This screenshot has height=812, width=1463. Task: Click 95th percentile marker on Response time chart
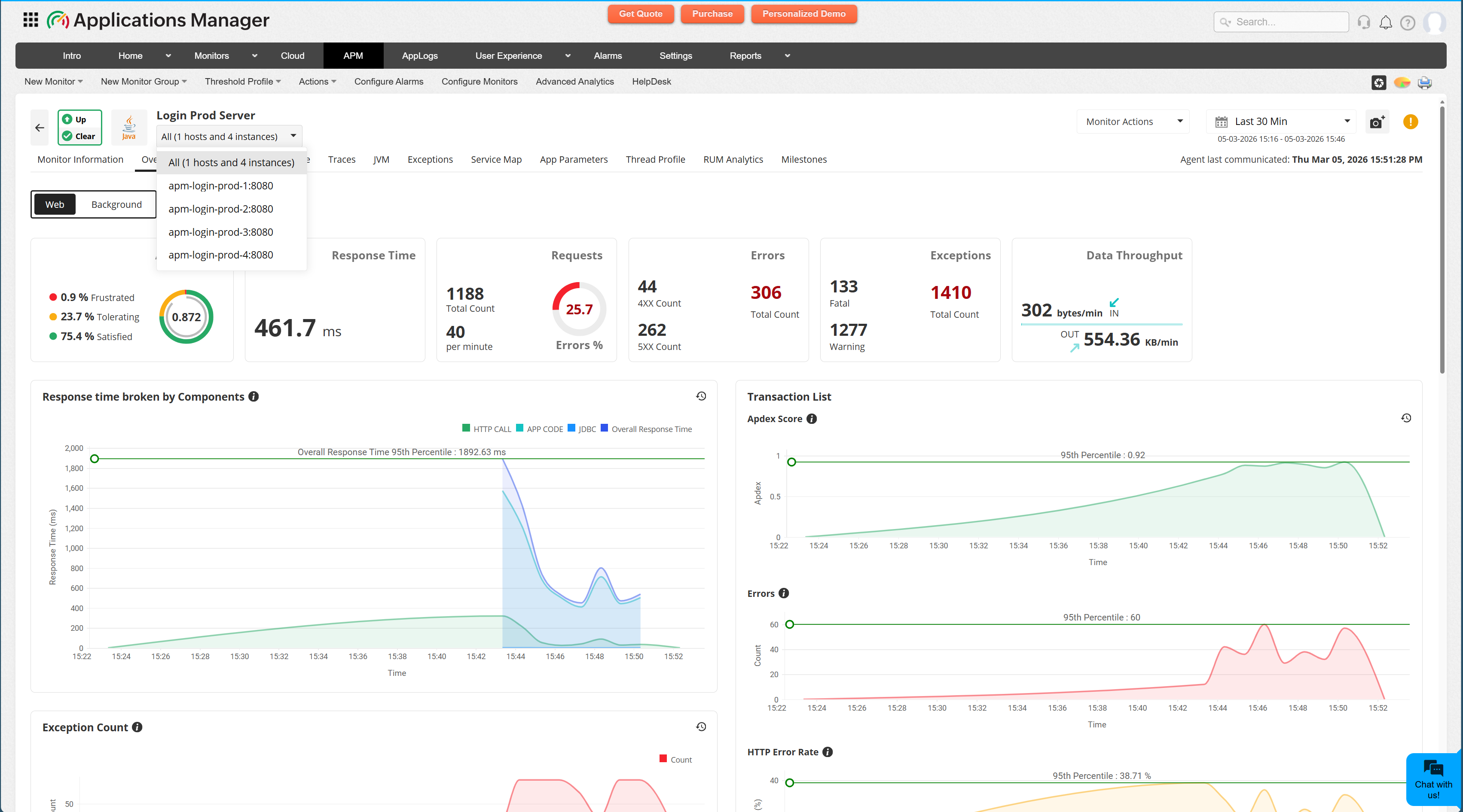[95, 459]
